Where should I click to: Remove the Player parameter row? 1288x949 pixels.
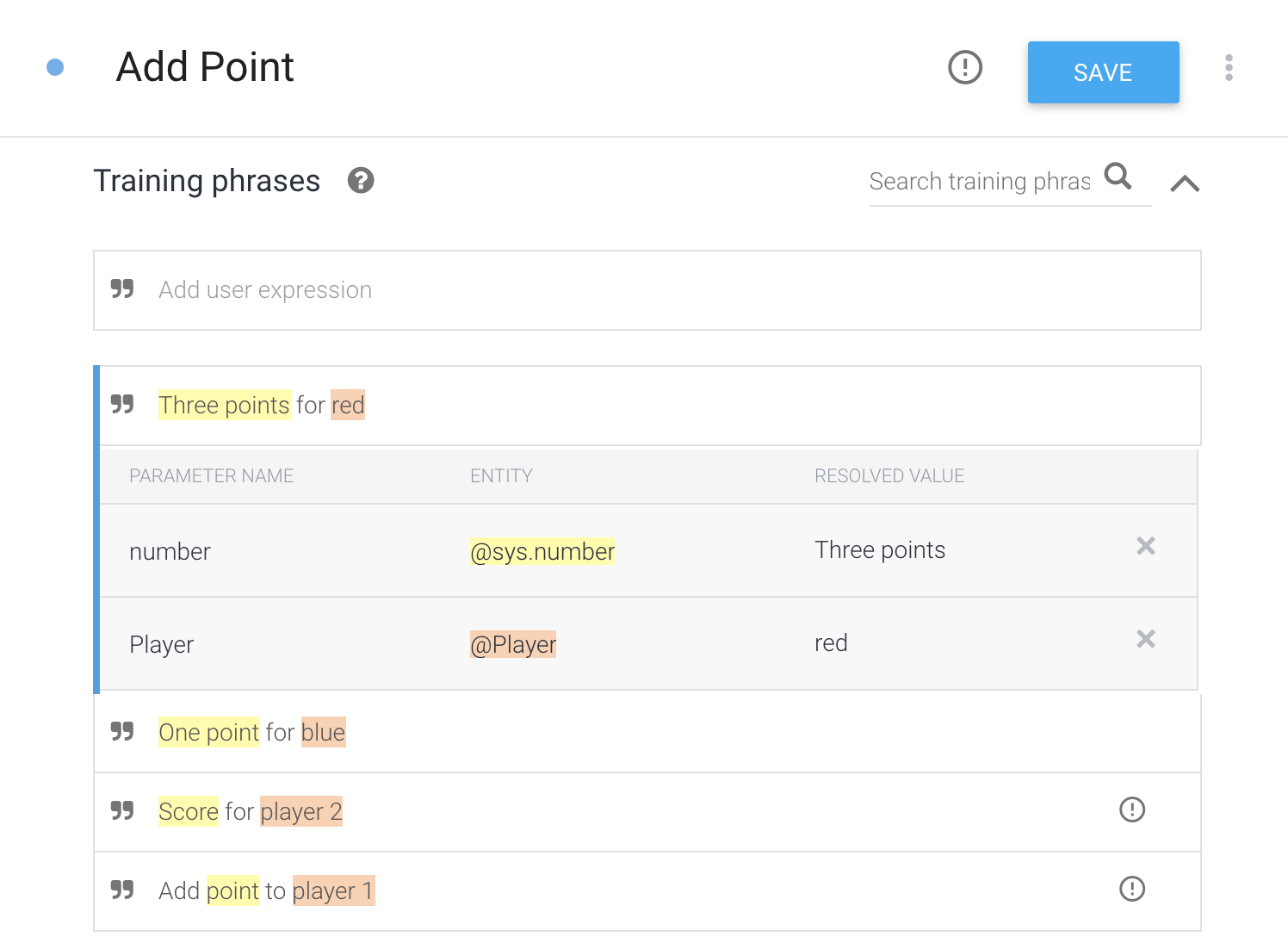[x=1145, y=639]
